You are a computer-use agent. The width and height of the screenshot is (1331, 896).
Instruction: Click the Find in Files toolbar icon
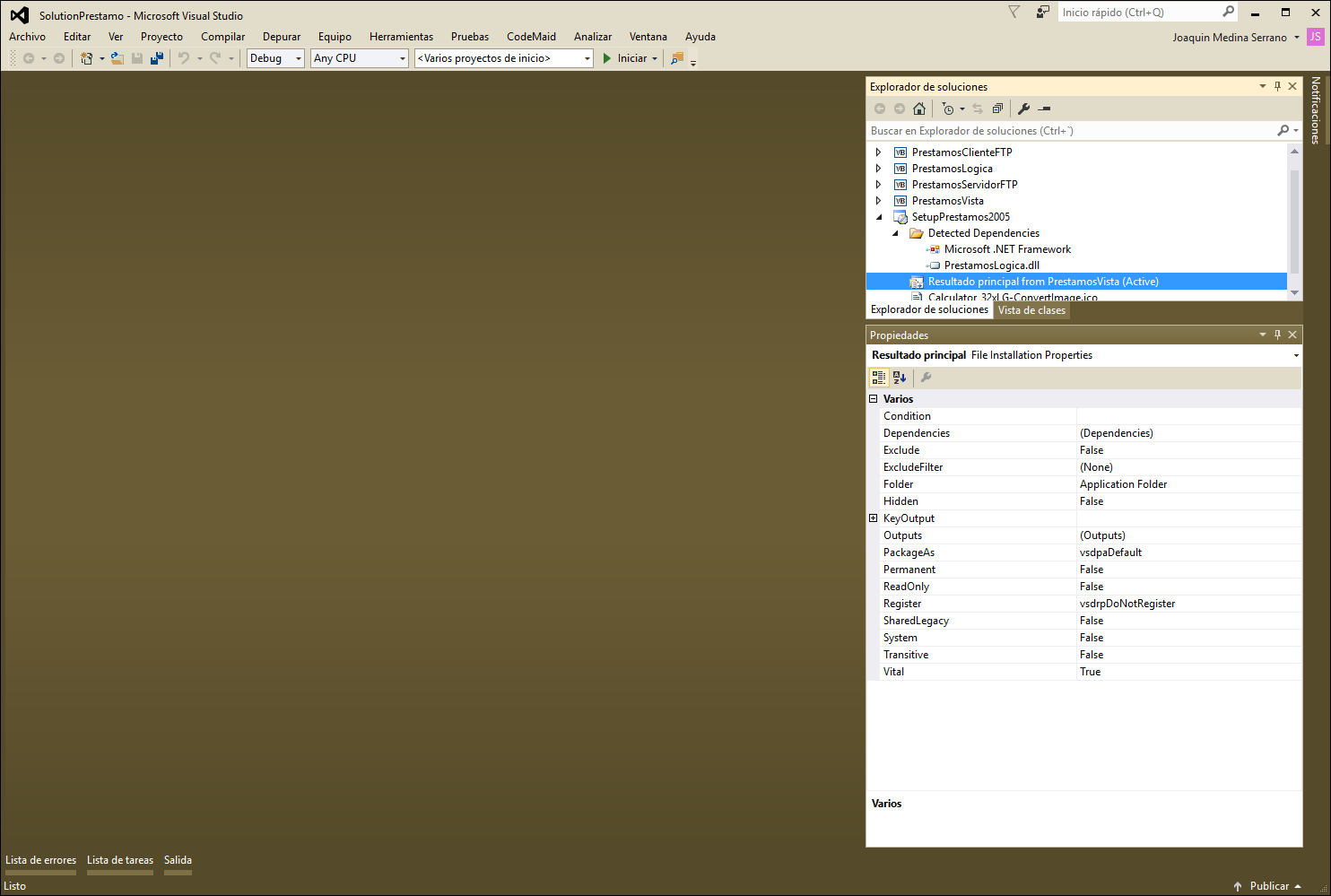tap(677, 58)
